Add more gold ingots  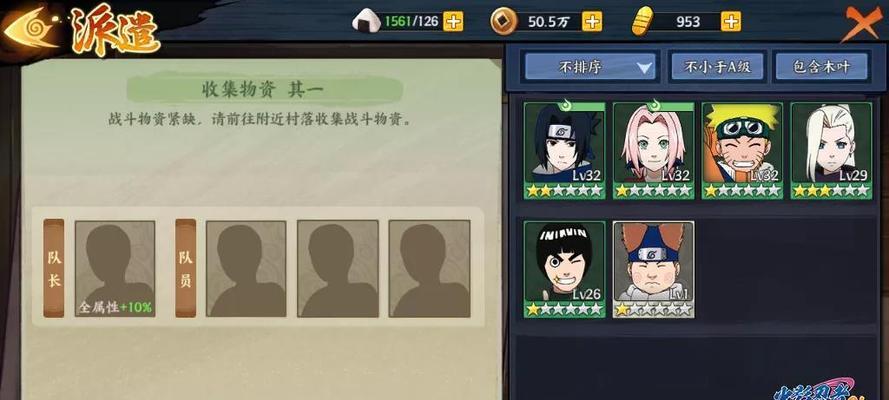[x=731, y=22]
